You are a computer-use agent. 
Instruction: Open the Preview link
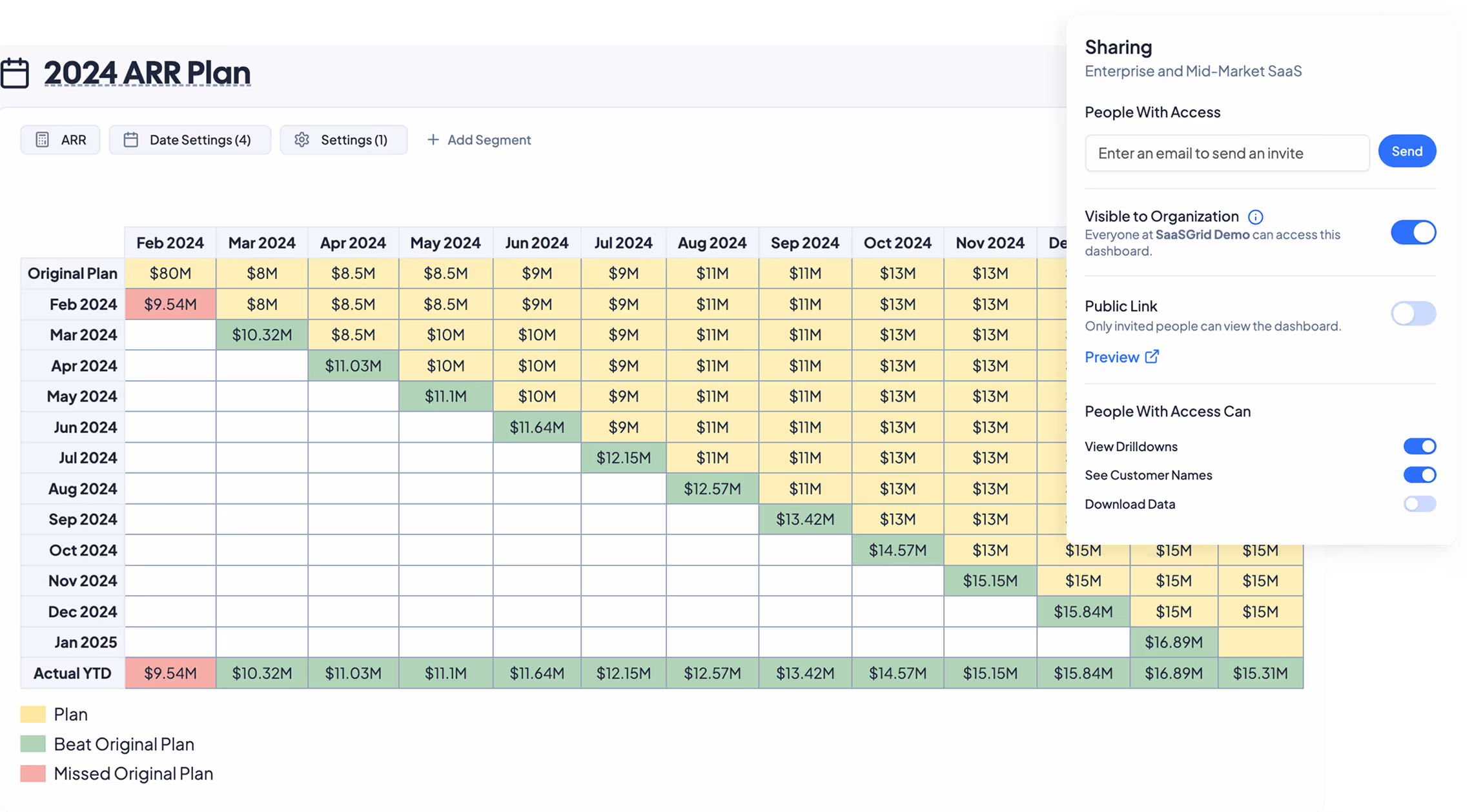(1112, 357)
